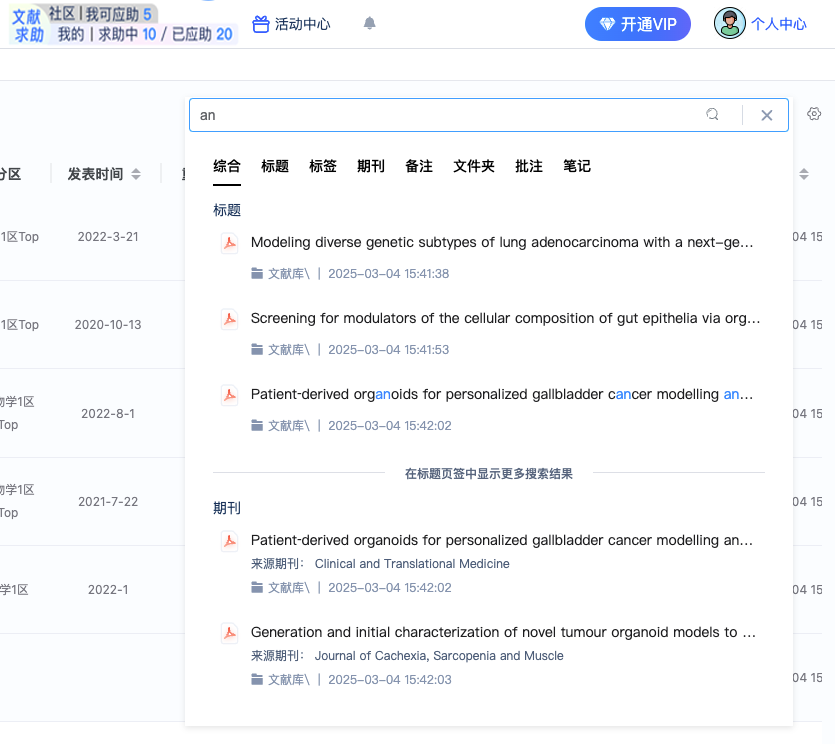Click the magnifier search icon in search bar
Viewport: 835px width, 744px height.
(712, 115)
